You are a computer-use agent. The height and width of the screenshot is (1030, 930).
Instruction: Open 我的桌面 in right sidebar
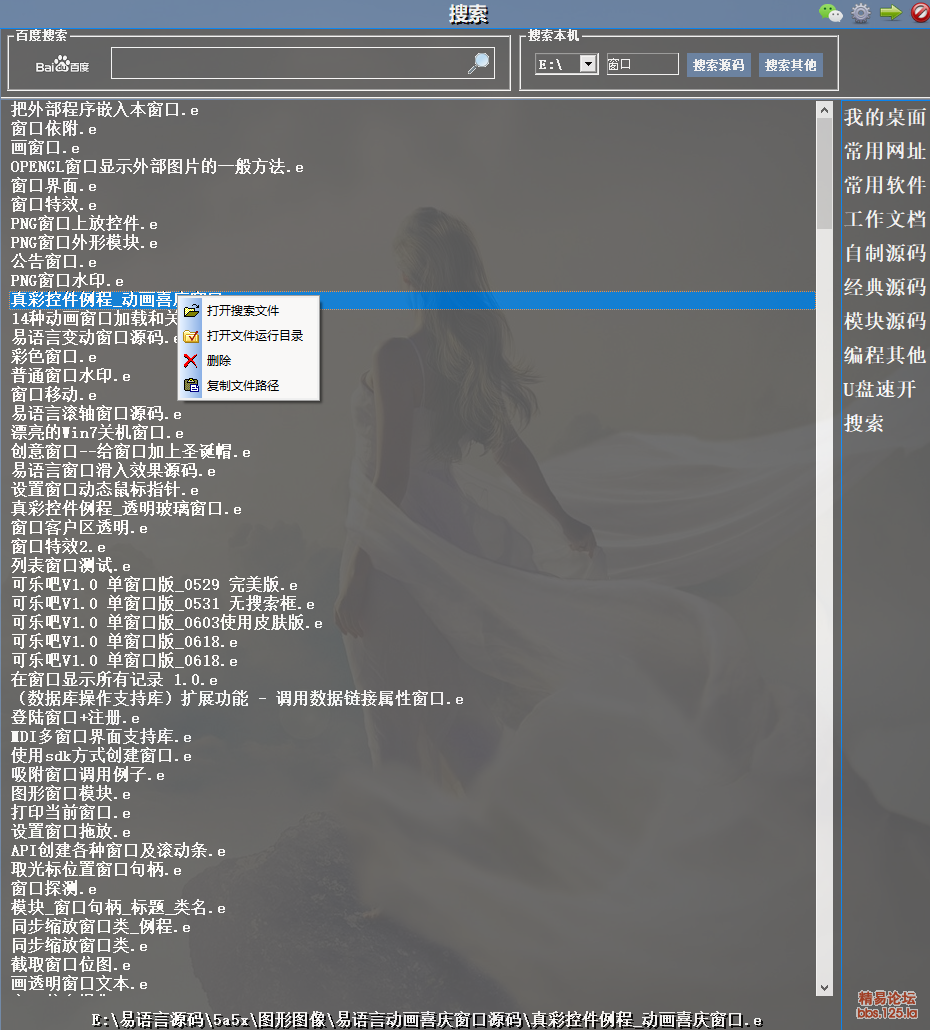[x=884, y=118]
